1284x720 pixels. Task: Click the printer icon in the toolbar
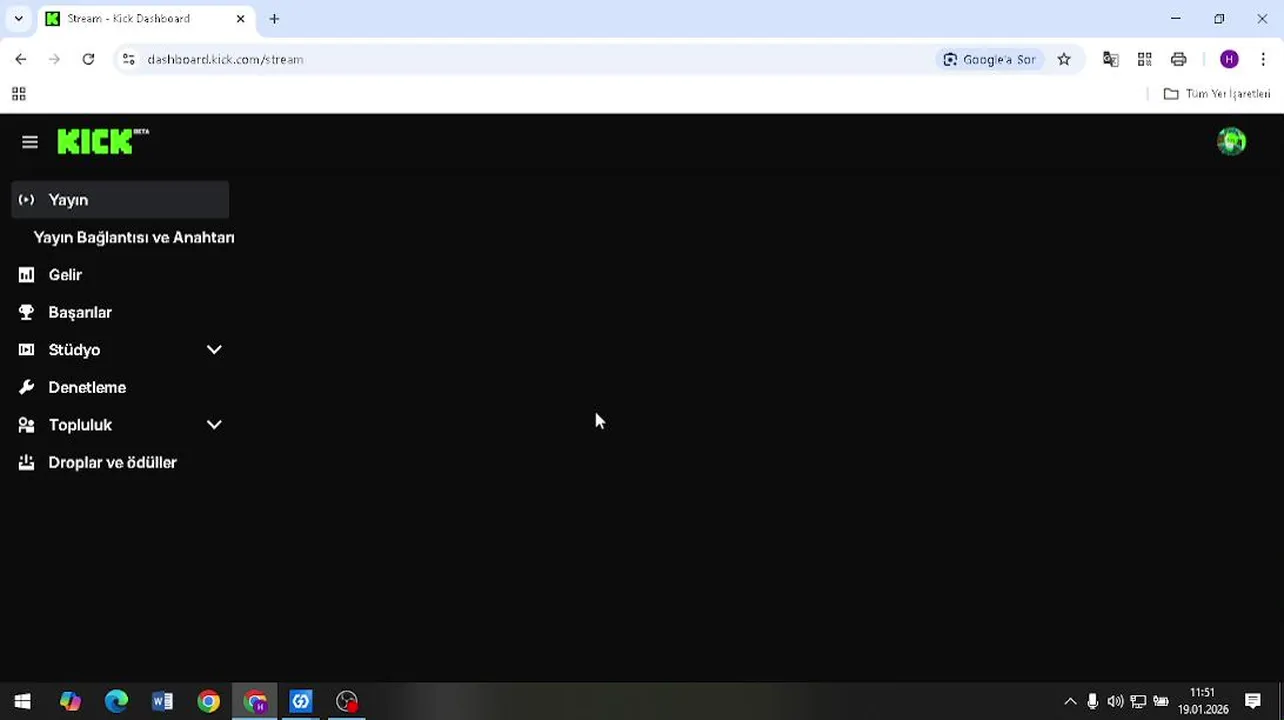(x=1179, y=59)
